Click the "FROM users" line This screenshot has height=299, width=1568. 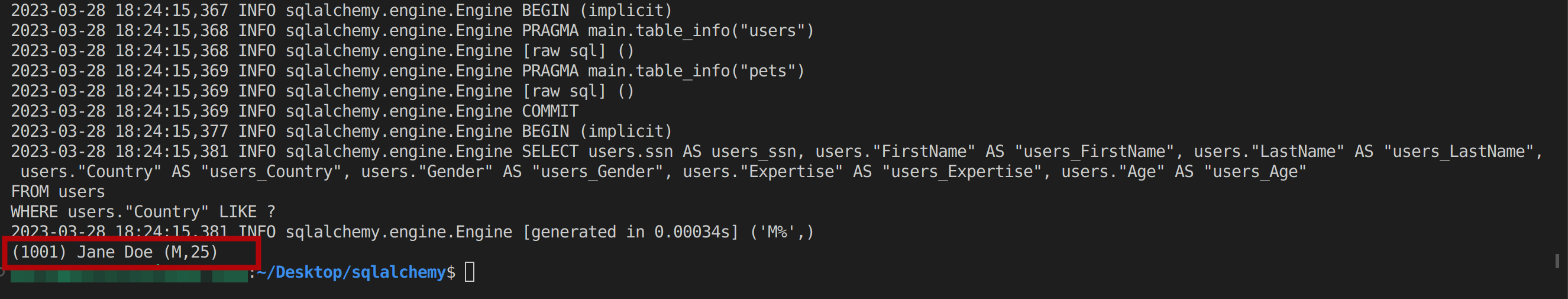[x=58, y=191]
